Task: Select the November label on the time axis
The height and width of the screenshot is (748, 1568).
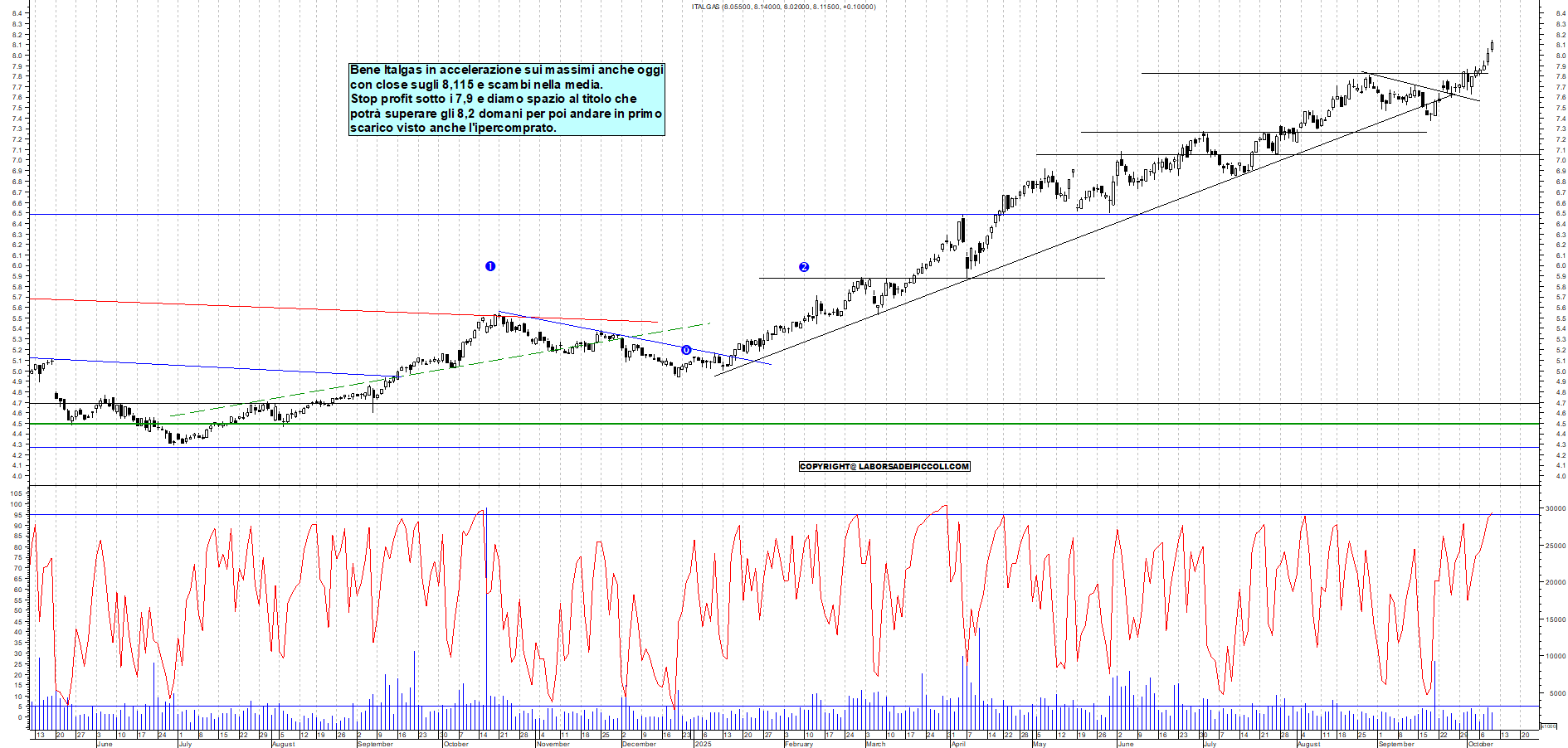Action: [x=553, y=744]
